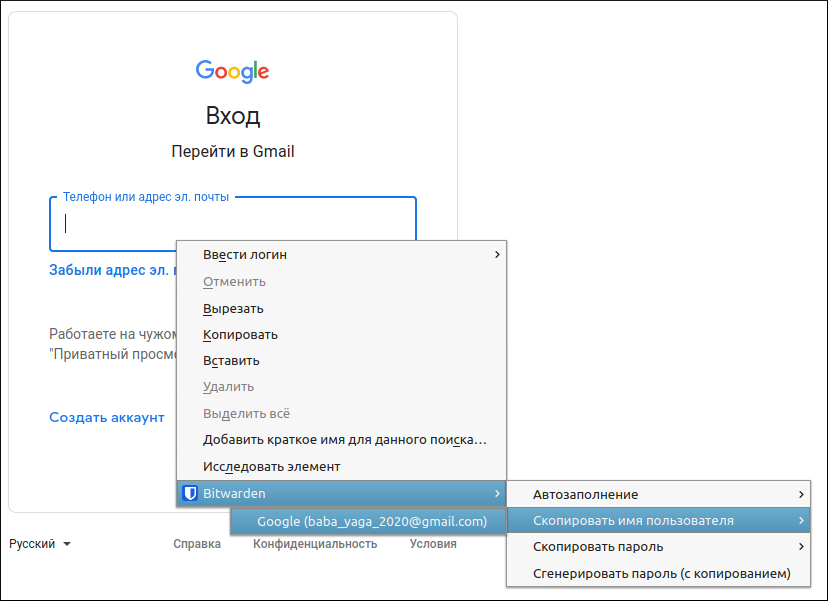Pick Google baba_yaga_2020@gmail.com account entry
828x601 pixels.
[x=371, y=521]
